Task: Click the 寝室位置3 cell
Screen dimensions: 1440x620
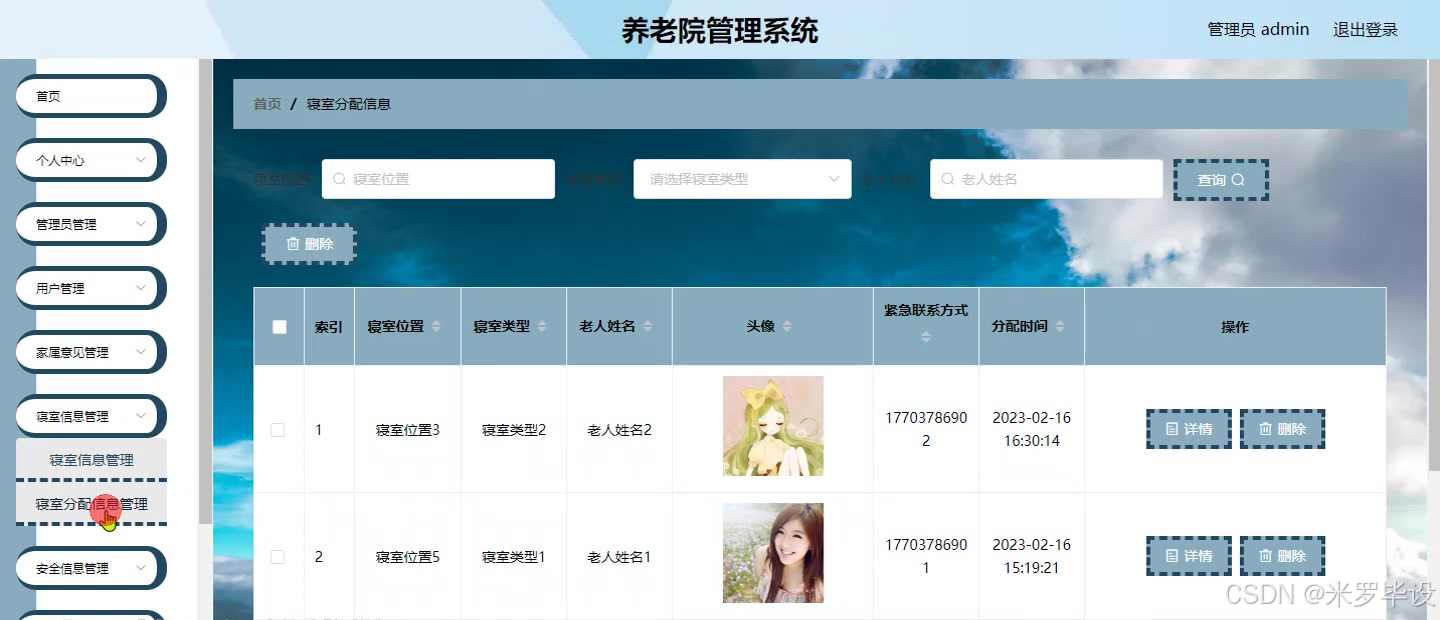Action: point(408,430)
